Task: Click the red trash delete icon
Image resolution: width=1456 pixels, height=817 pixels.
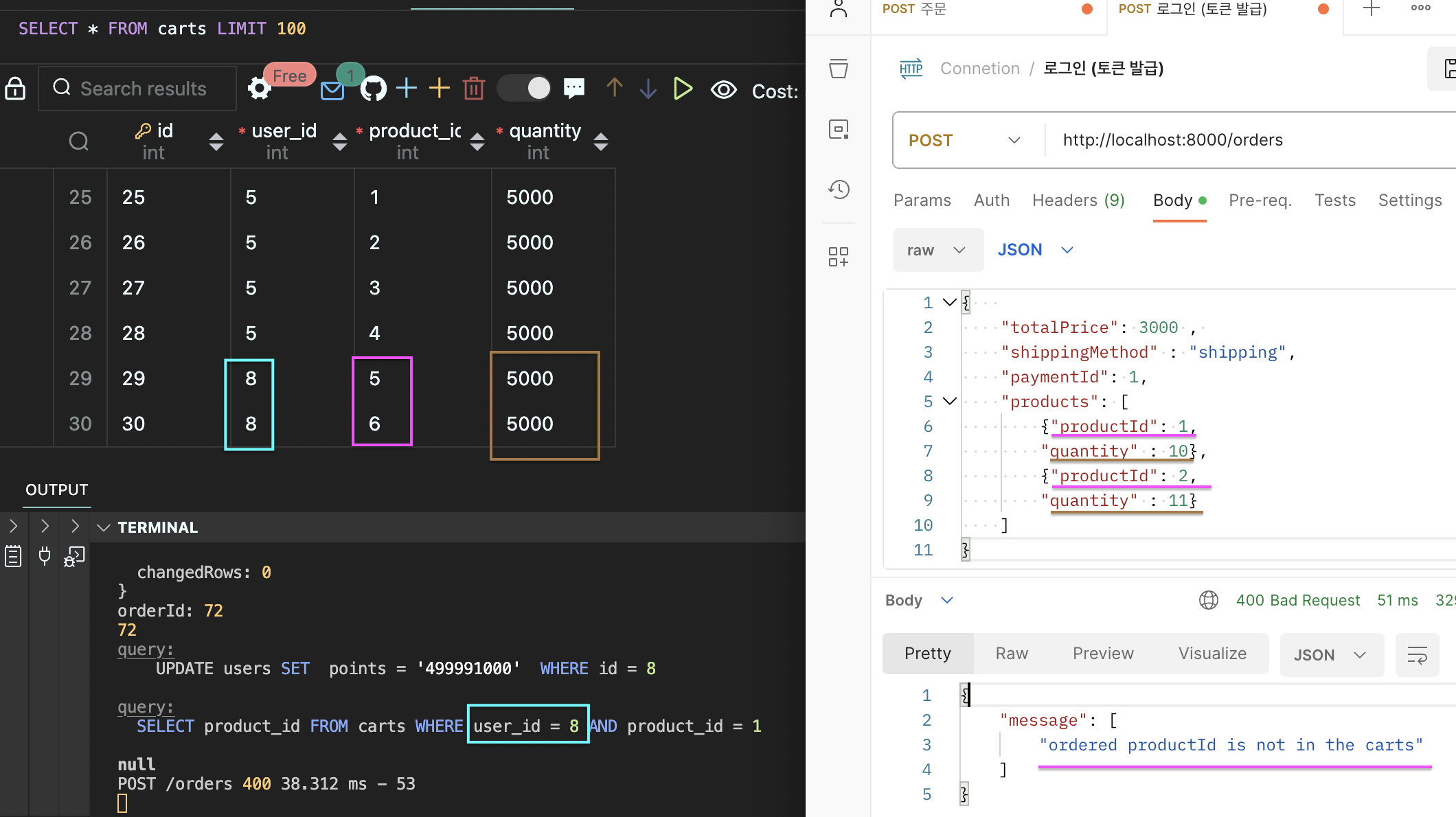Action: click(x=474, y=89)
